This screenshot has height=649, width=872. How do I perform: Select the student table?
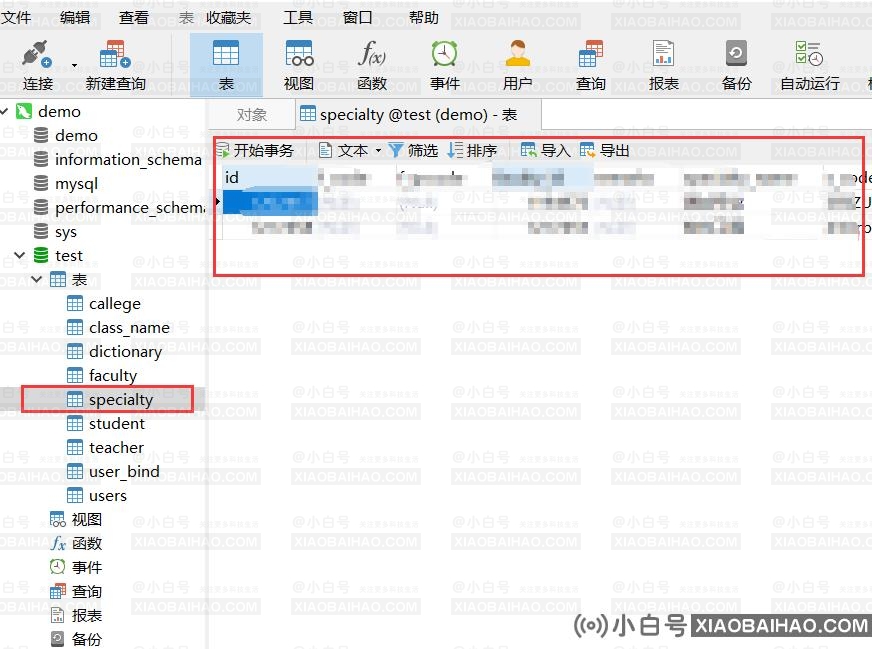pos(117,423)
